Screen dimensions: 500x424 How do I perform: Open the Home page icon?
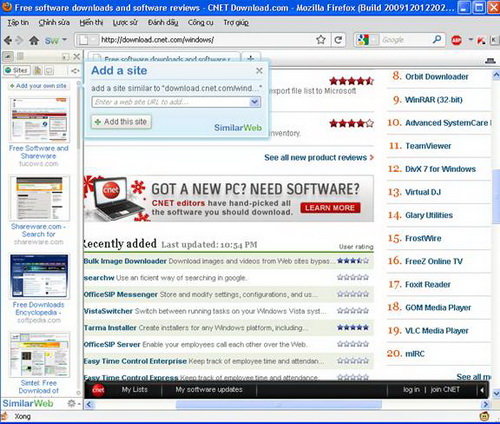(34, 41)
